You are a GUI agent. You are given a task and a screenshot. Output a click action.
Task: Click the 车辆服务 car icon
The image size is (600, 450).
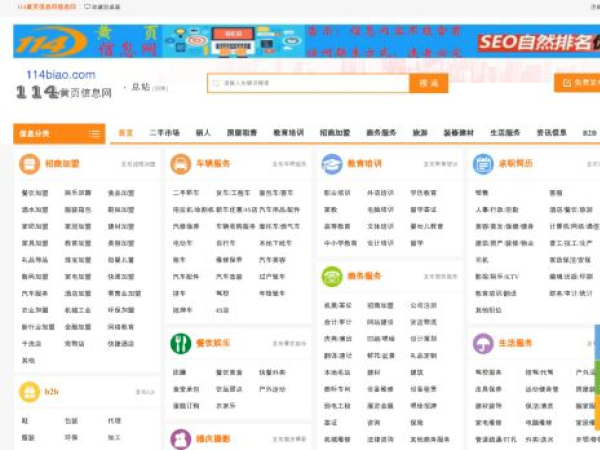(x=181, y=164)
